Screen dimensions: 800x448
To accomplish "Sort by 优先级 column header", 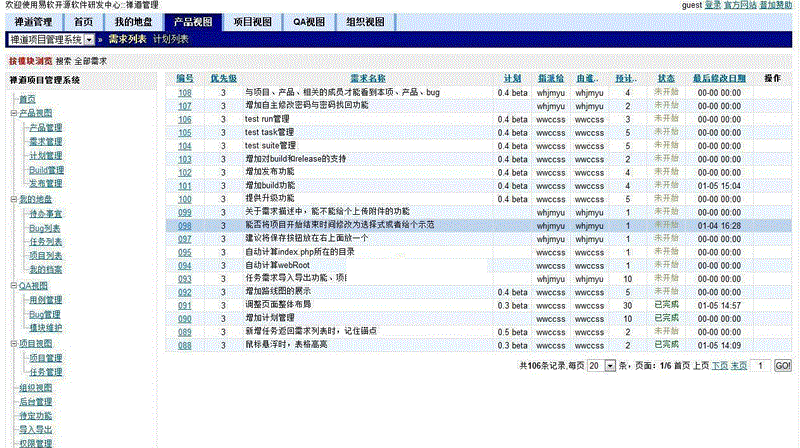I will [223, 79].
